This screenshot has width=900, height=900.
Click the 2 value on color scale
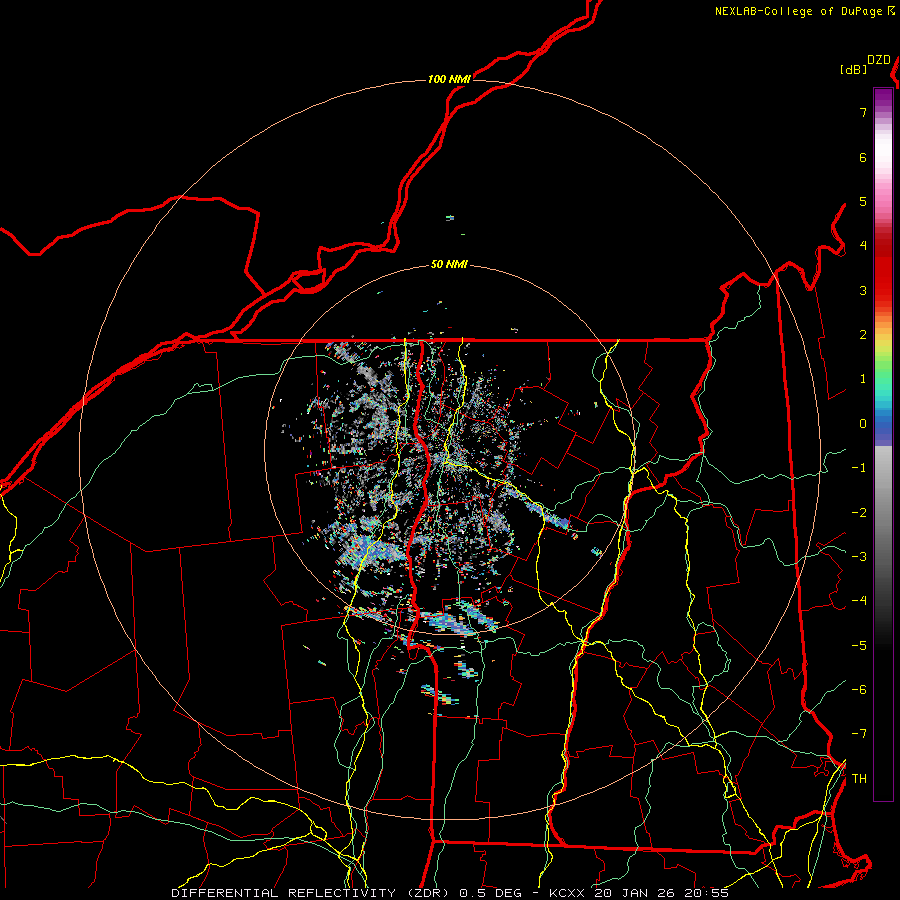[x=863, y=335]
